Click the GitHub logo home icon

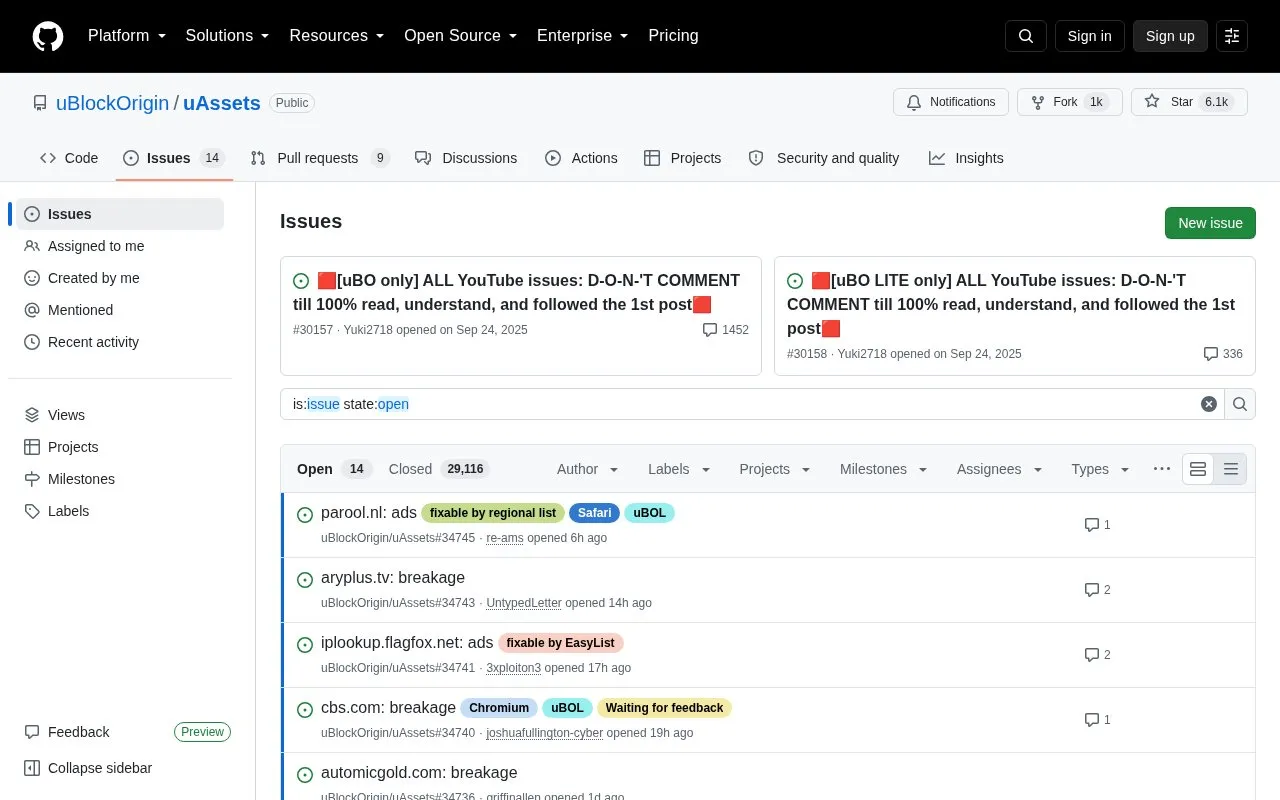pyautogui.click(x=48, y=36)
